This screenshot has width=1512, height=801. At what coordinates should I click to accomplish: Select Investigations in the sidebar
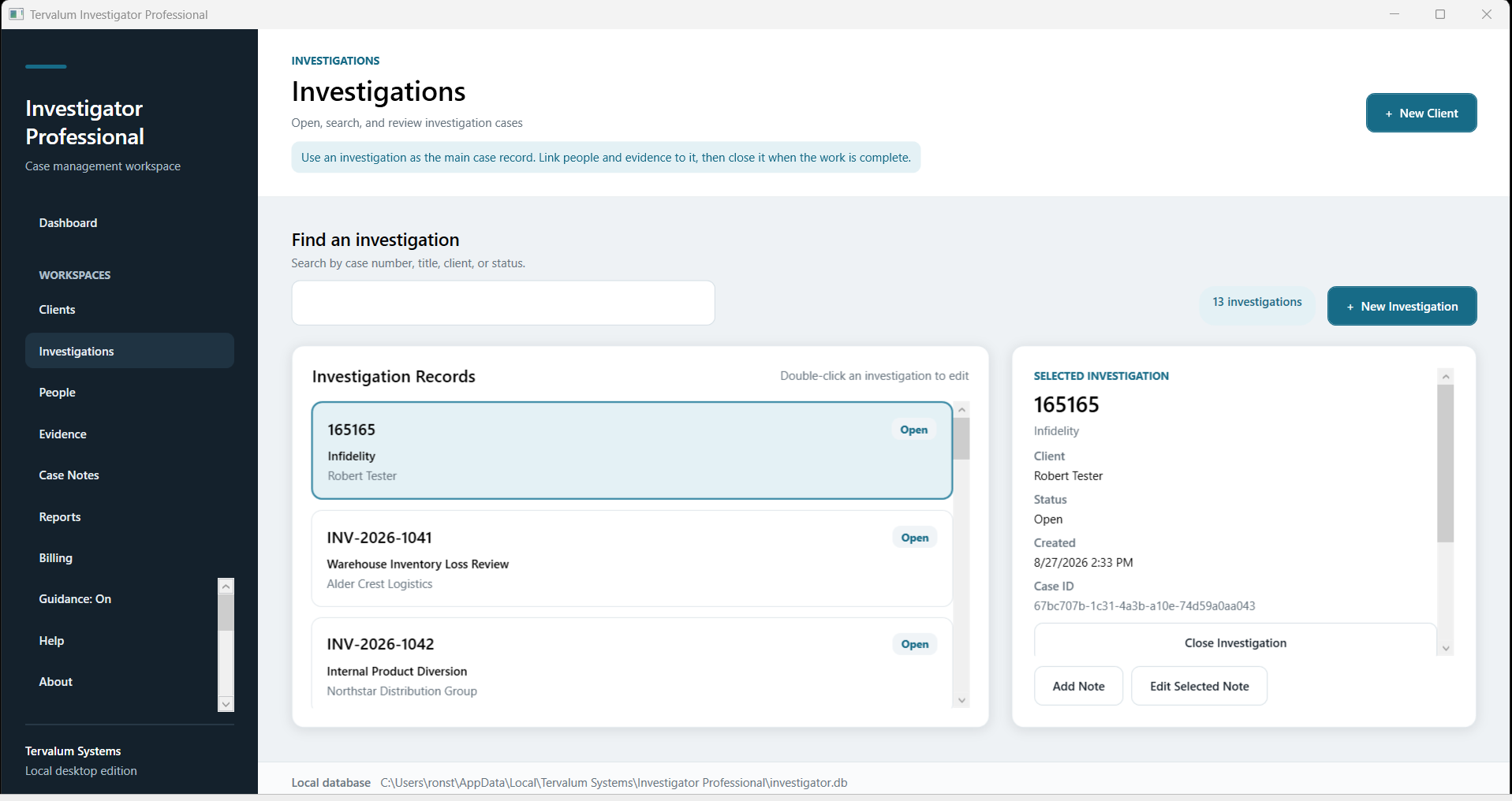[x=129, y=351]
